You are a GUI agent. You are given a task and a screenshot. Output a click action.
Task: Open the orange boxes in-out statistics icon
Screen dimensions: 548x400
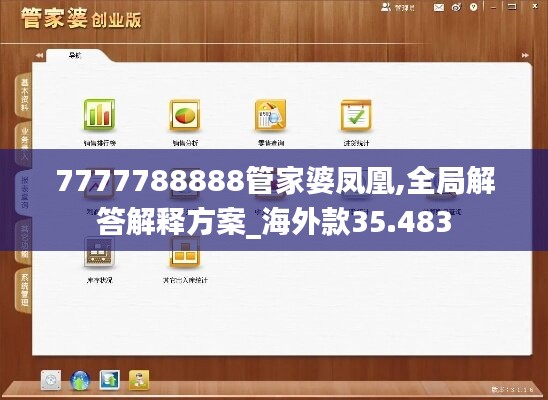coord(185,252)
